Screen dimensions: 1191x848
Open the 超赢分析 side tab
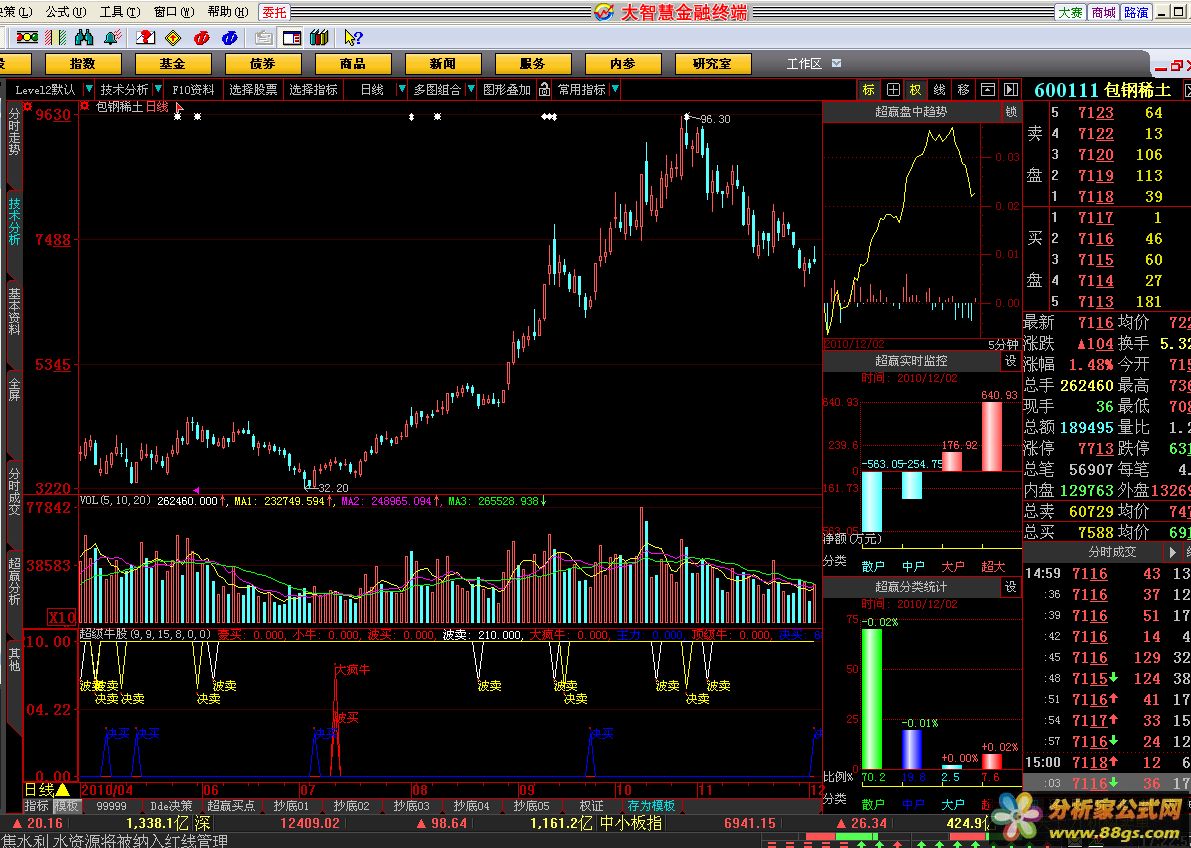coord(14,581)
